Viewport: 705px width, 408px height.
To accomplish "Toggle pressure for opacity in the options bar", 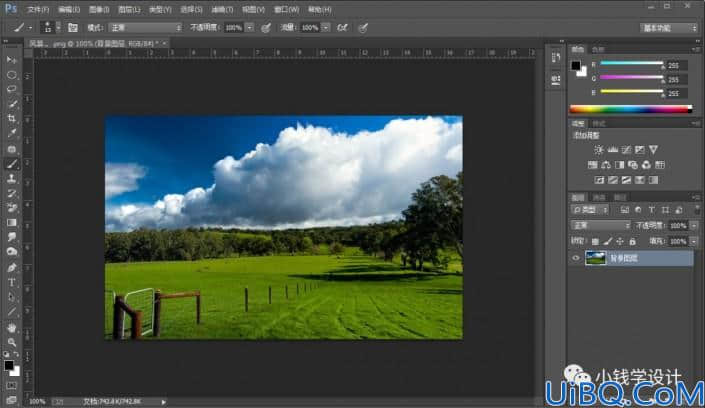I will [x=266, y=28].
